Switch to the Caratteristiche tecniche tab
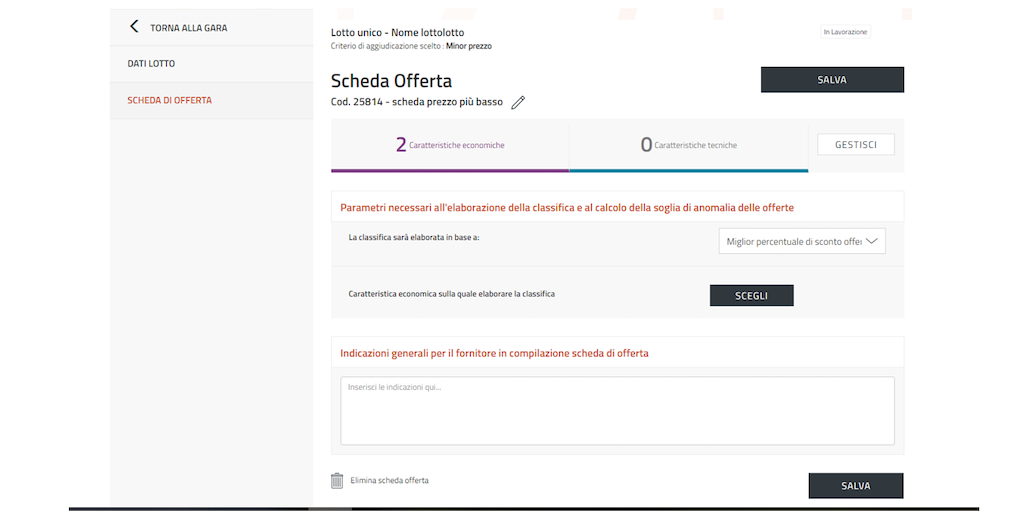Screen dimensions: 1024x523 pos(688,146)
